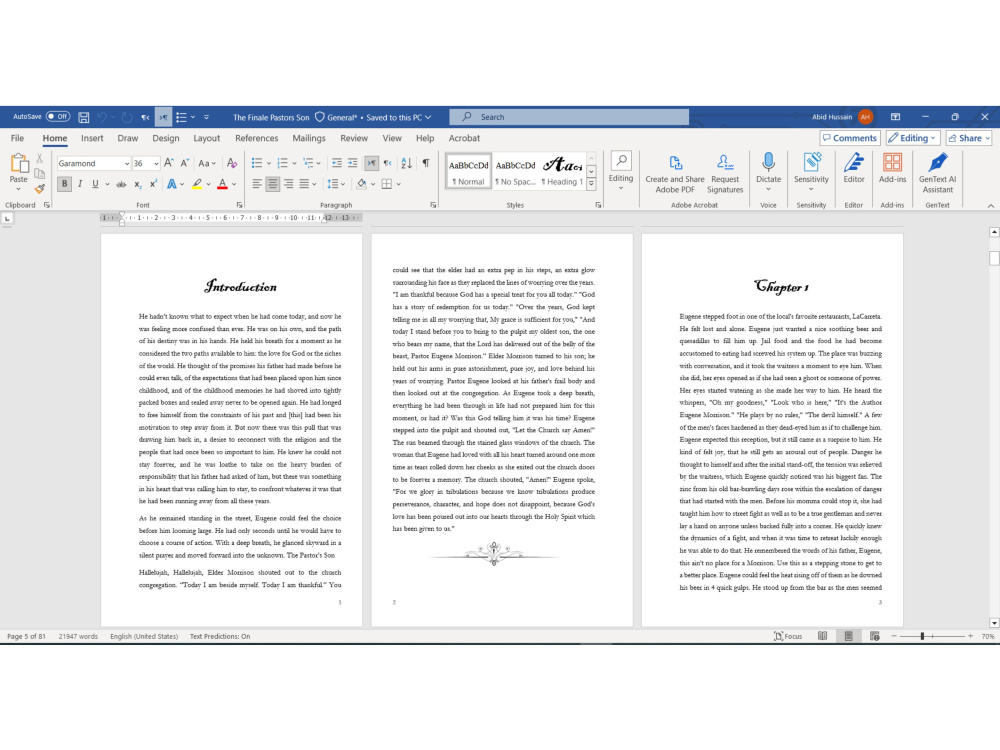This screenshot has width=1000, height=750.
Task: Adjust the zoom slider
Action: click(x=922, y=636)
